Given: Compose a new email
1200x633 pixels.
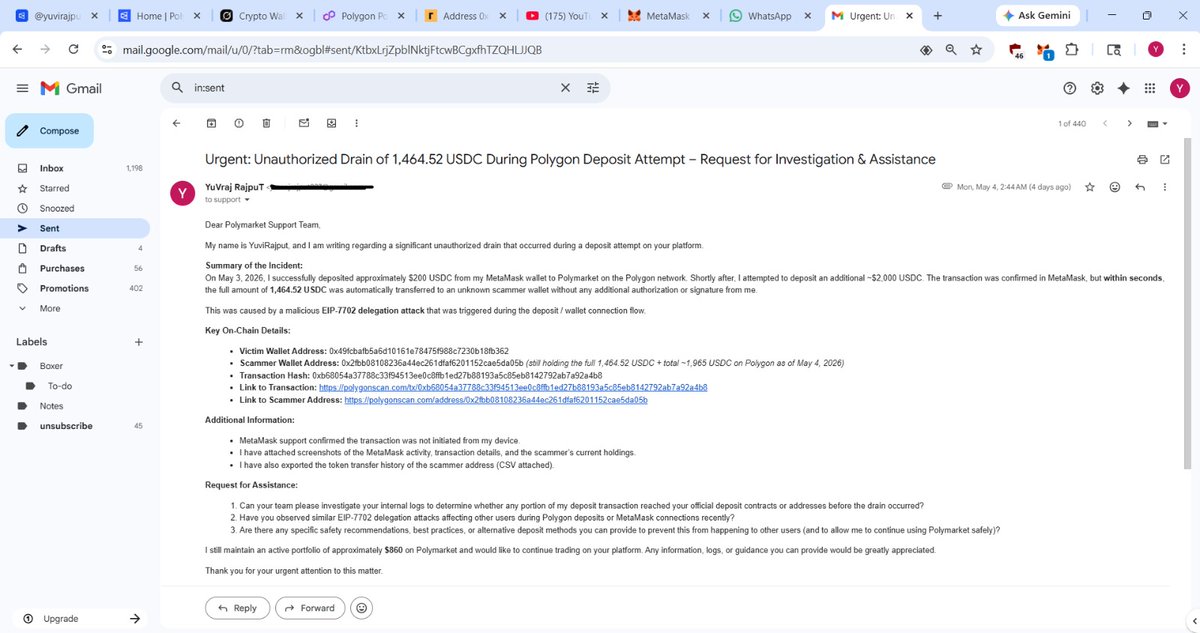Looking at the screenshot, I should (50, 131).
